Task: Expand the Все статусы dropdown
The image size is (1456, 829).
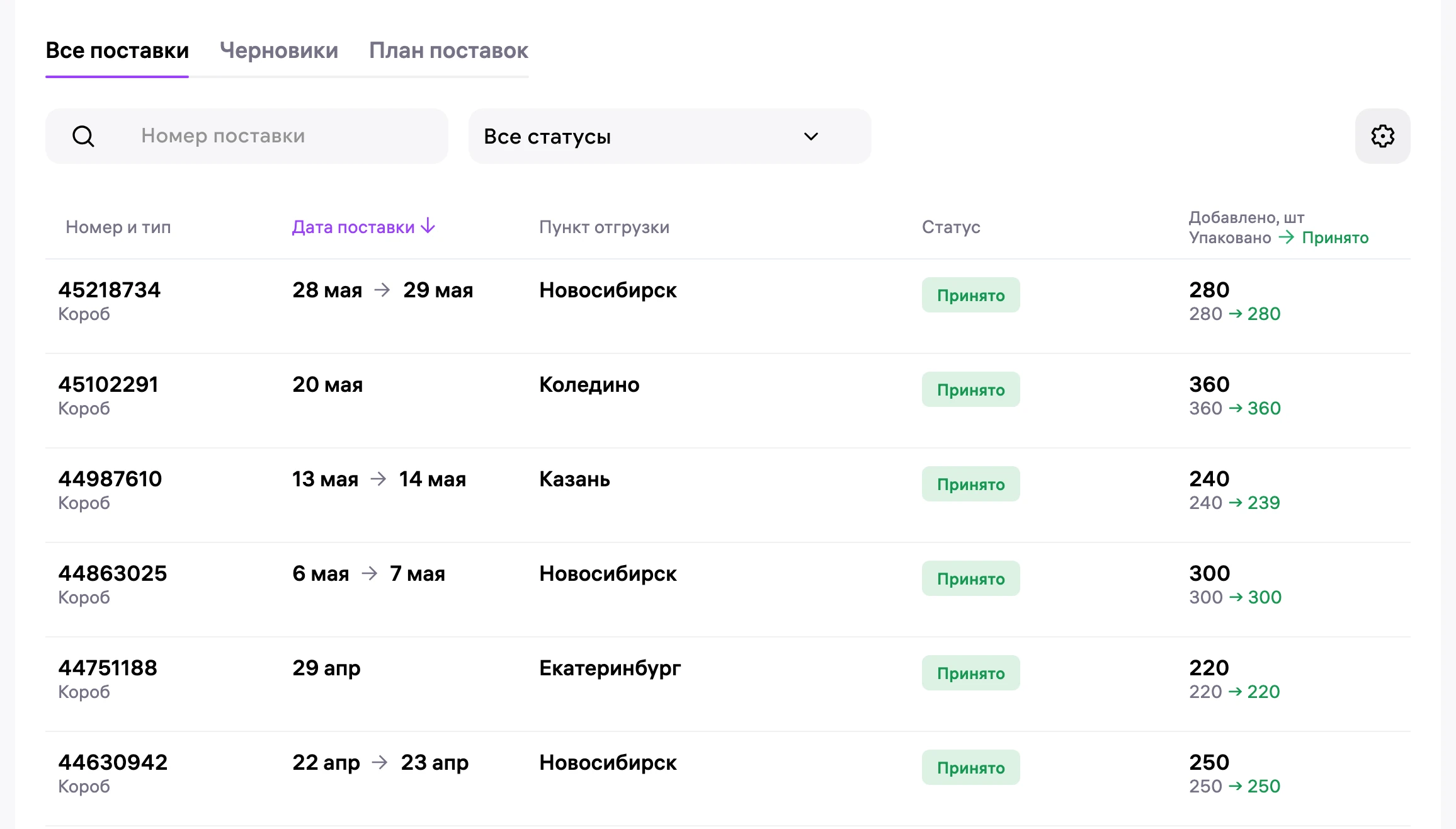Action: [669, 136]
